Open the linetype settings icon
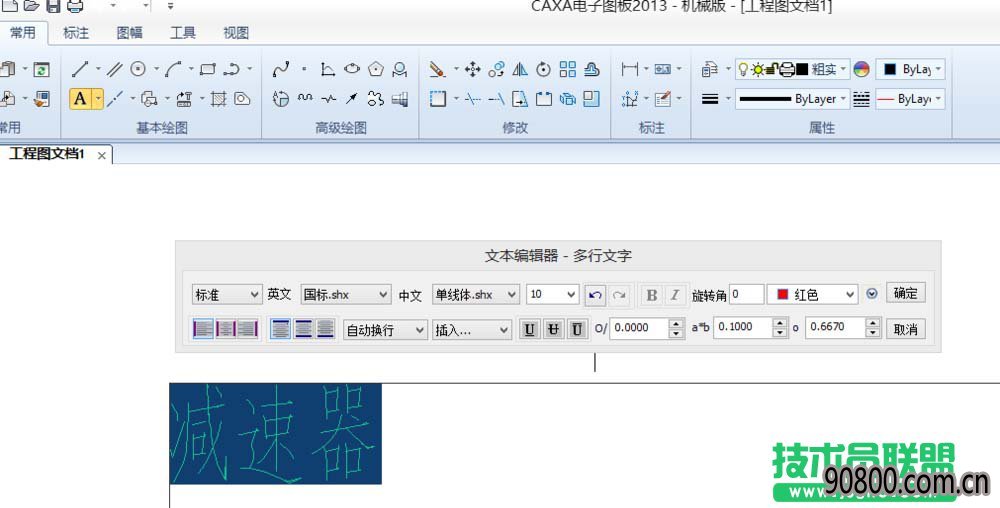 862,99
